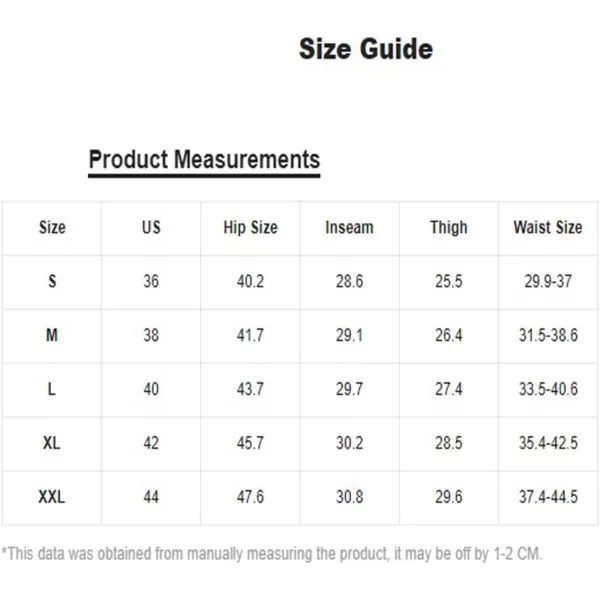Screen dimensions: 600x600
Task: Click the Waist Size column header
Action: coord(548,227)
